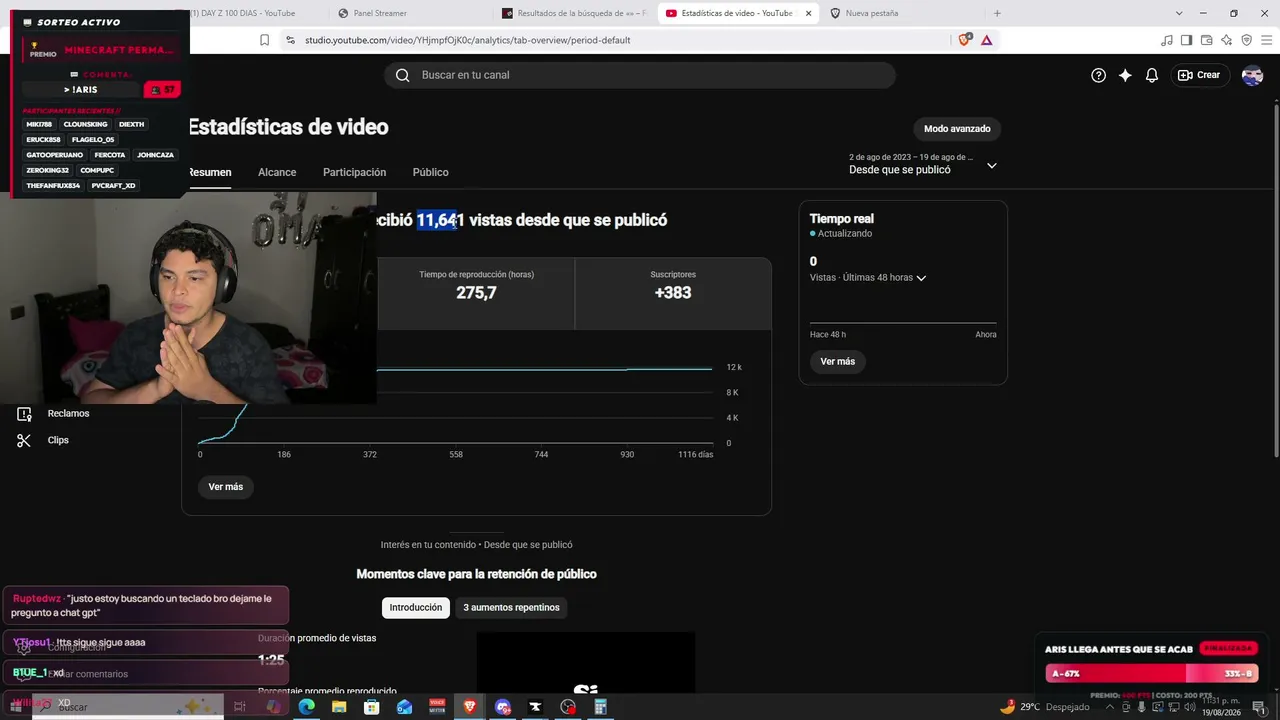
Task: Expand the 'Desde que se publicó' date range dropdown
Action: click(x=922, y=164)
